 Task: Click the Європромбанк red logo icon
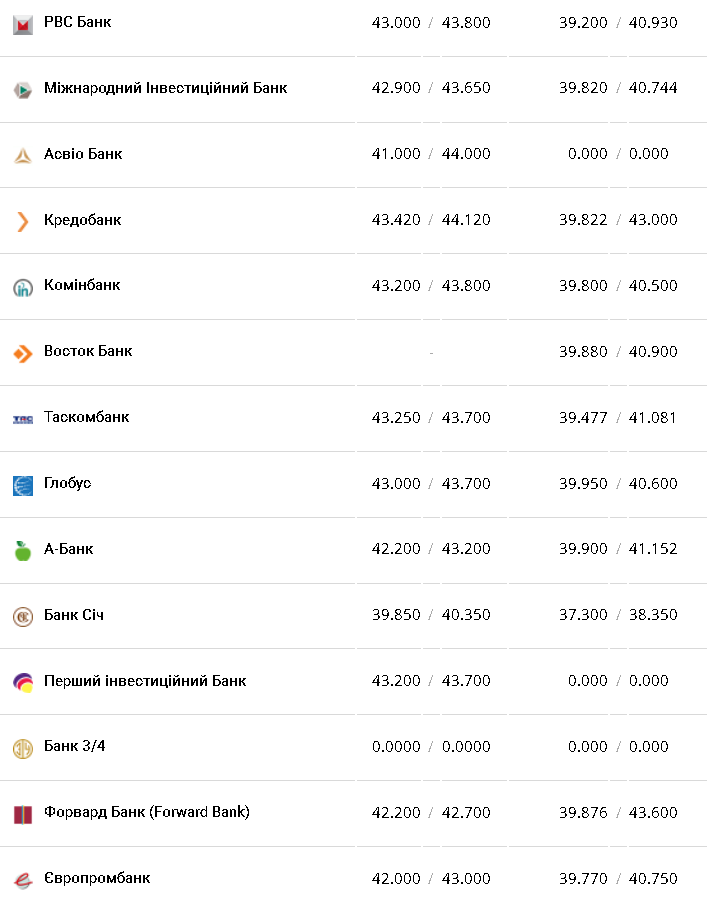point(23,880)
